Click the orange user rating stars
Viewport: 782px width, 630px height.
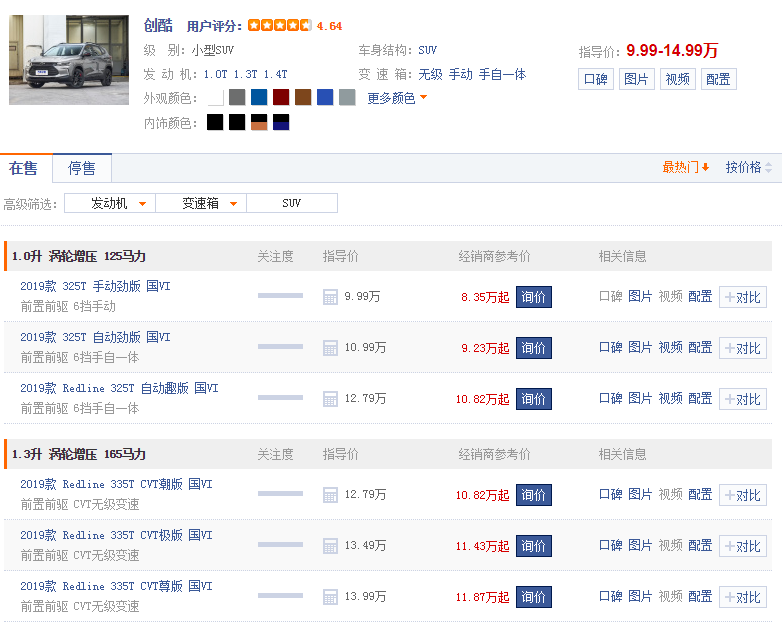(x=279, y=26)
